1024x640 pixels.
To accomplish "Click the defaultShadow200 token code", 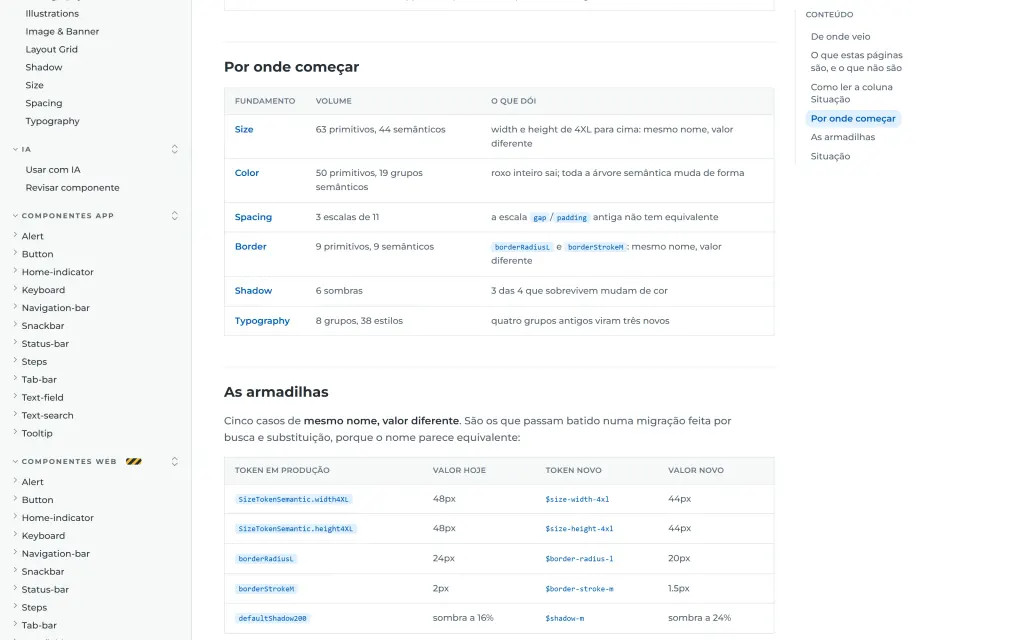I will tap(272, 618).
